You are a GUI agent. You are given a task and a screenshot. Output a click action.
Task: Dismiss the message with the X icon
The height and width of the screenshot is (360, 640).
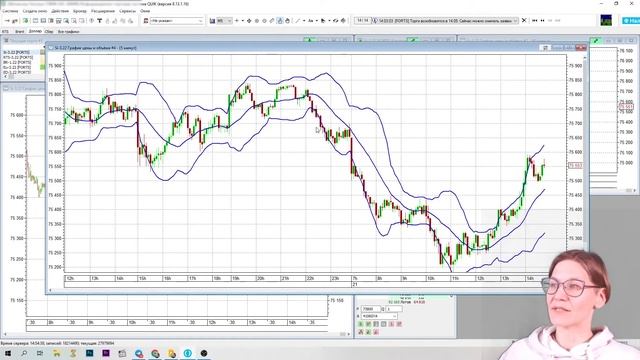point(524,20)
